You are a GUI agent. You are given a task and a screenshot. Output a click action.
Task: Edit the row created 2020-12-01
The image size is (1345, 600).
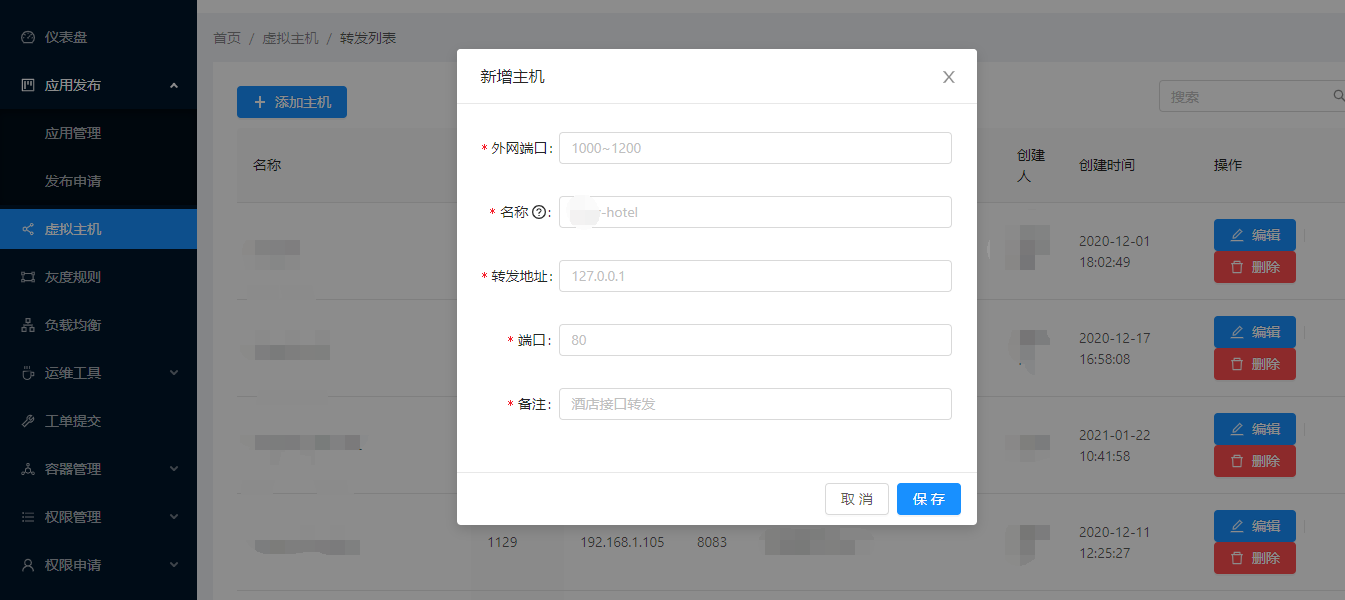pos(1255,235)
